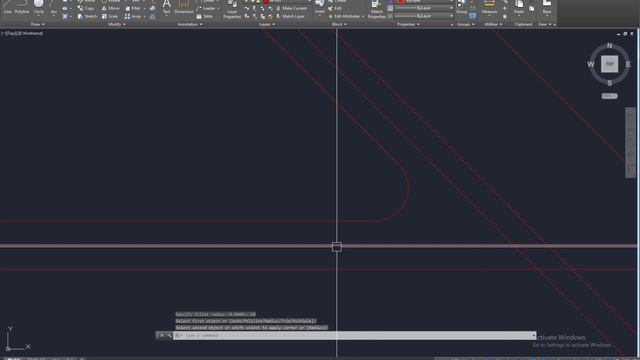Click Match Properties
The image size is (640, 360).
click(x=376, y=9)
